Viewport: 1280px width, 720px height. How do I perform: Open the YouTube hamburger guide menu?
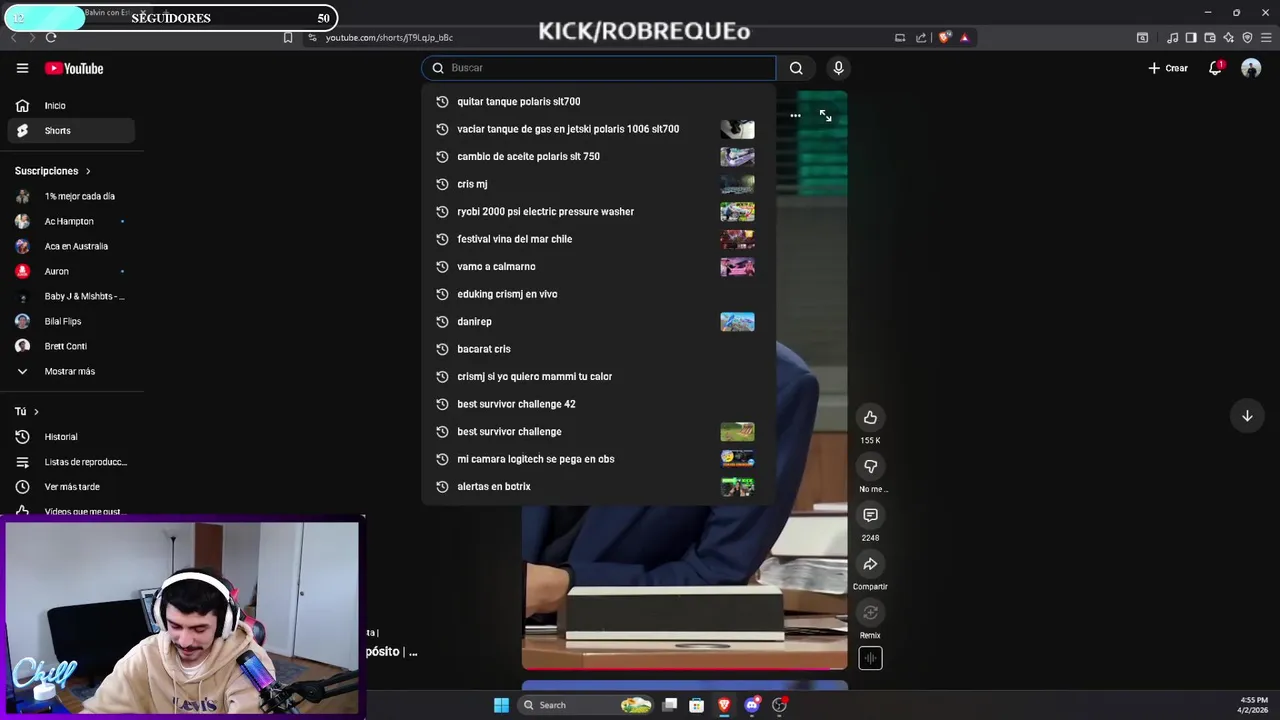[22, 68]
